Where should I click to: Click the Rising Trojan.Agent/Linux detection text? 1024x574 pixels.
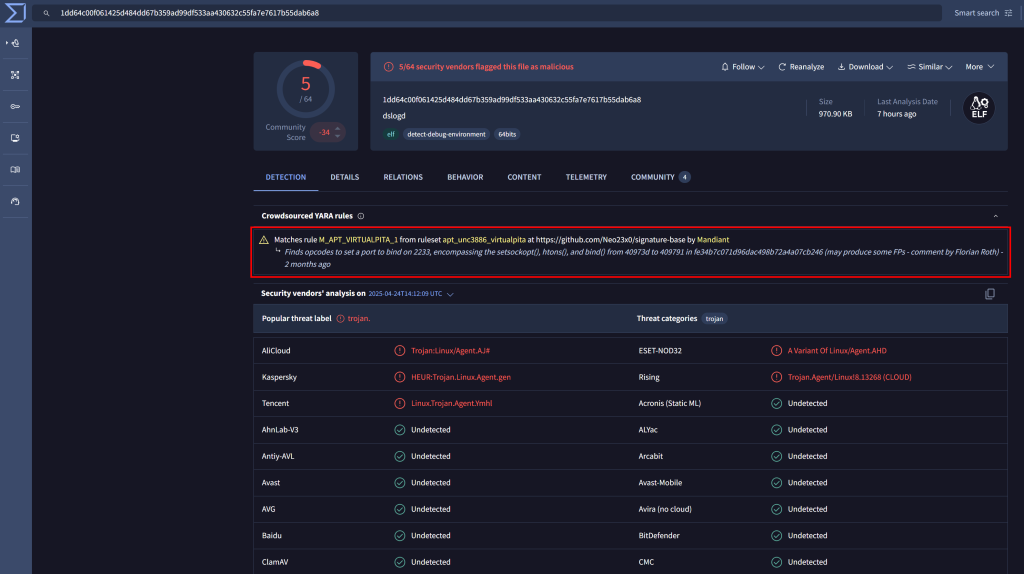[x=849, y=377]
